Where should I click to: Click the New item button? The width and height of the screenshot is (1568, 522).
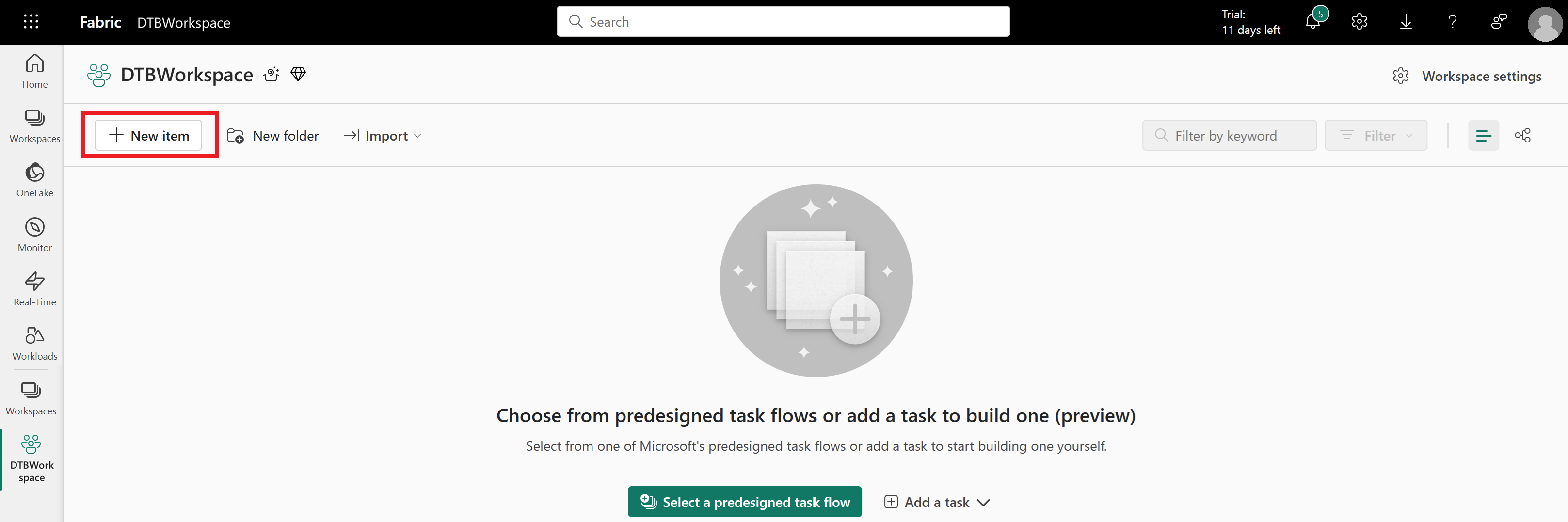tap(148, 135)
